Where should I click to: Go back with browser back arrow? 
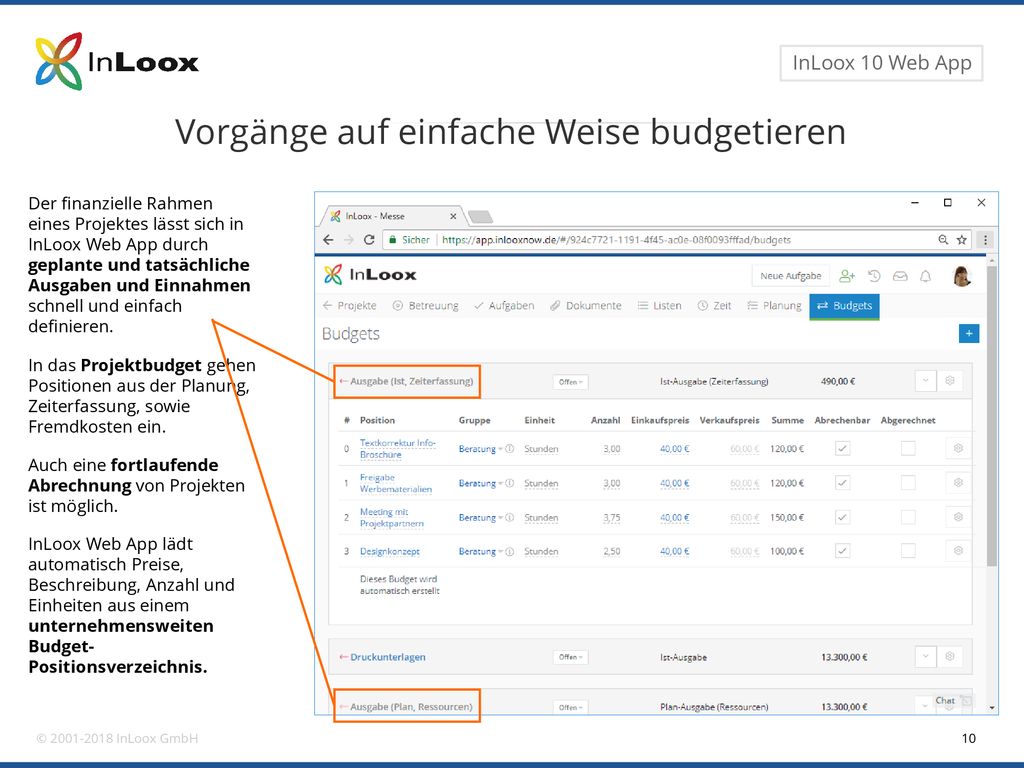pos(328,240)
